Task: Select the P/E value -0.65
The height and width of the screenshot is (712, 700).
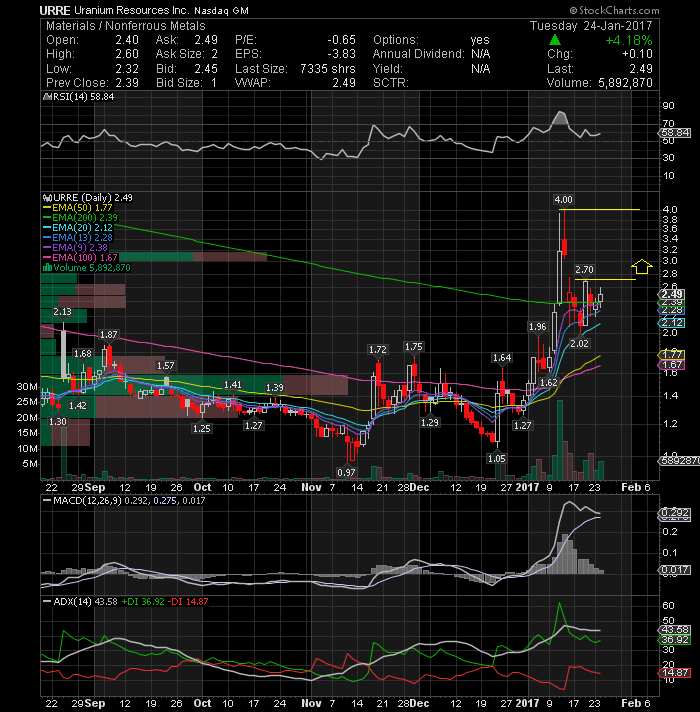Action: 341,40
